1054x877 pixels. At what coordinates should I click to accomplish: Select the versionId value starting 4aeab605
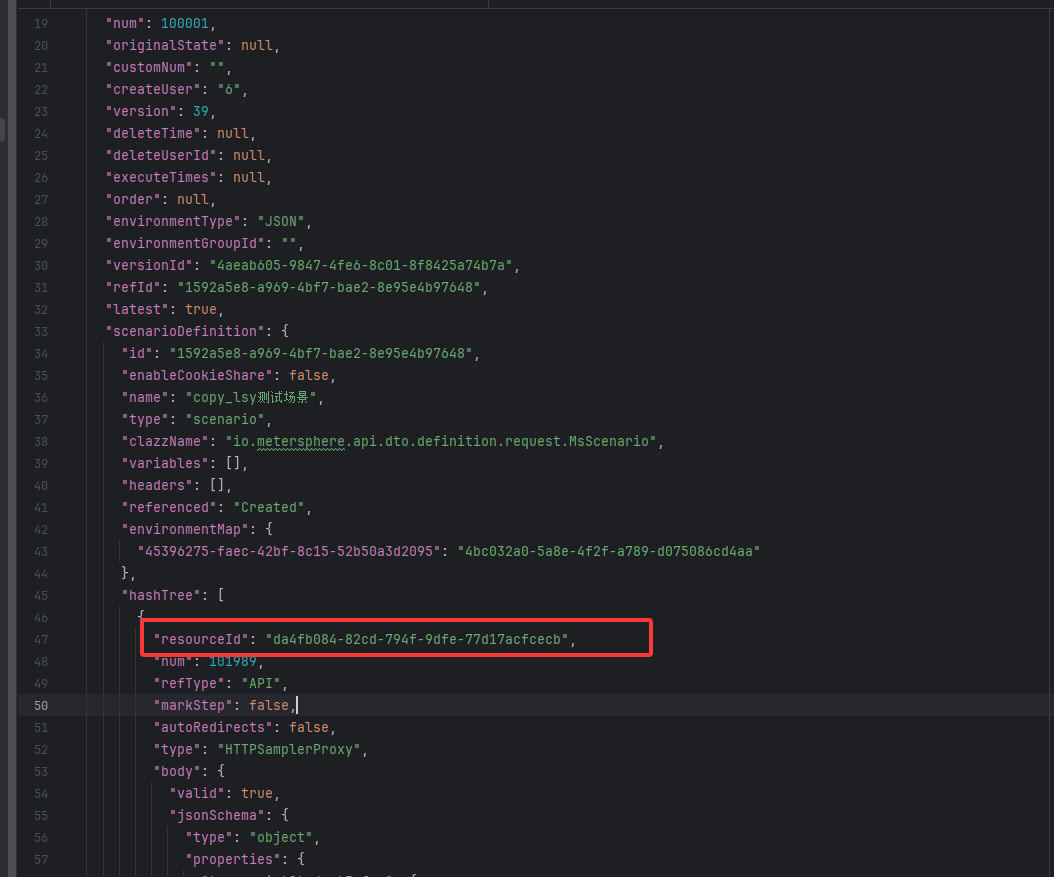click(361, 265)
